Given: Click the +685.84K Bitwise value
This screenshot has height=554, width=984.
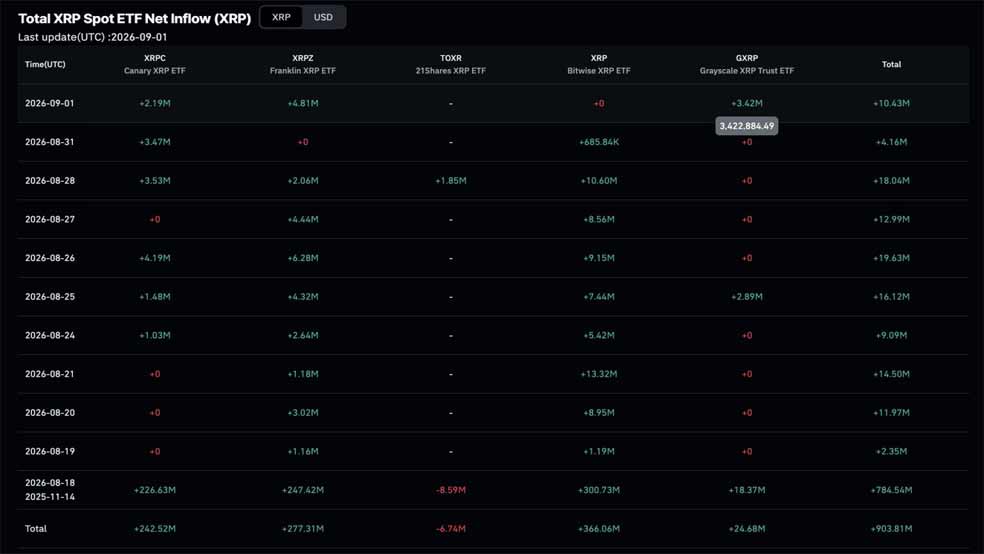Looking at the screenshot, I should (x=599, y=142).
